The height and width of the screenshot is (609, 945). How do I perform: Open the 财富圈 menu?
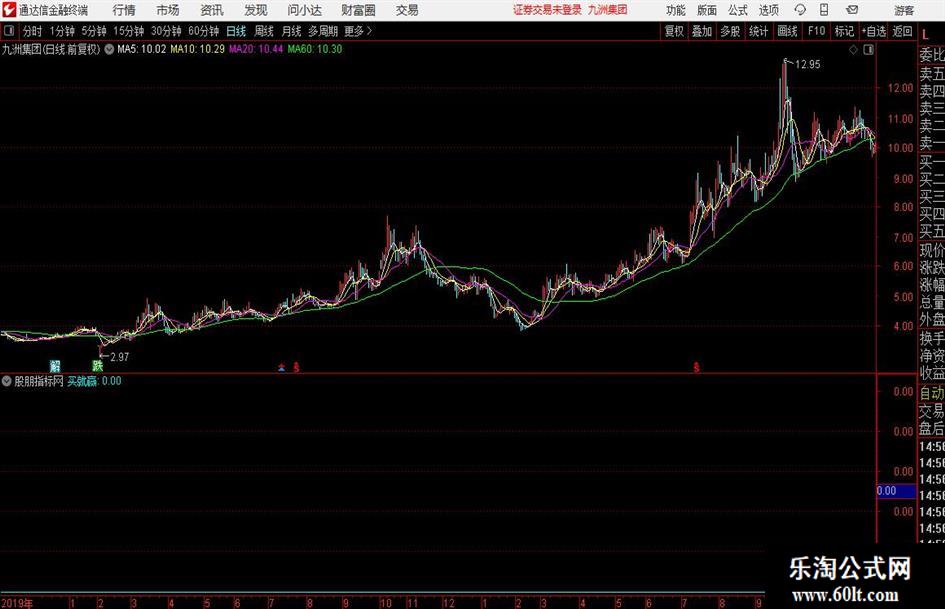coord(358,10)
